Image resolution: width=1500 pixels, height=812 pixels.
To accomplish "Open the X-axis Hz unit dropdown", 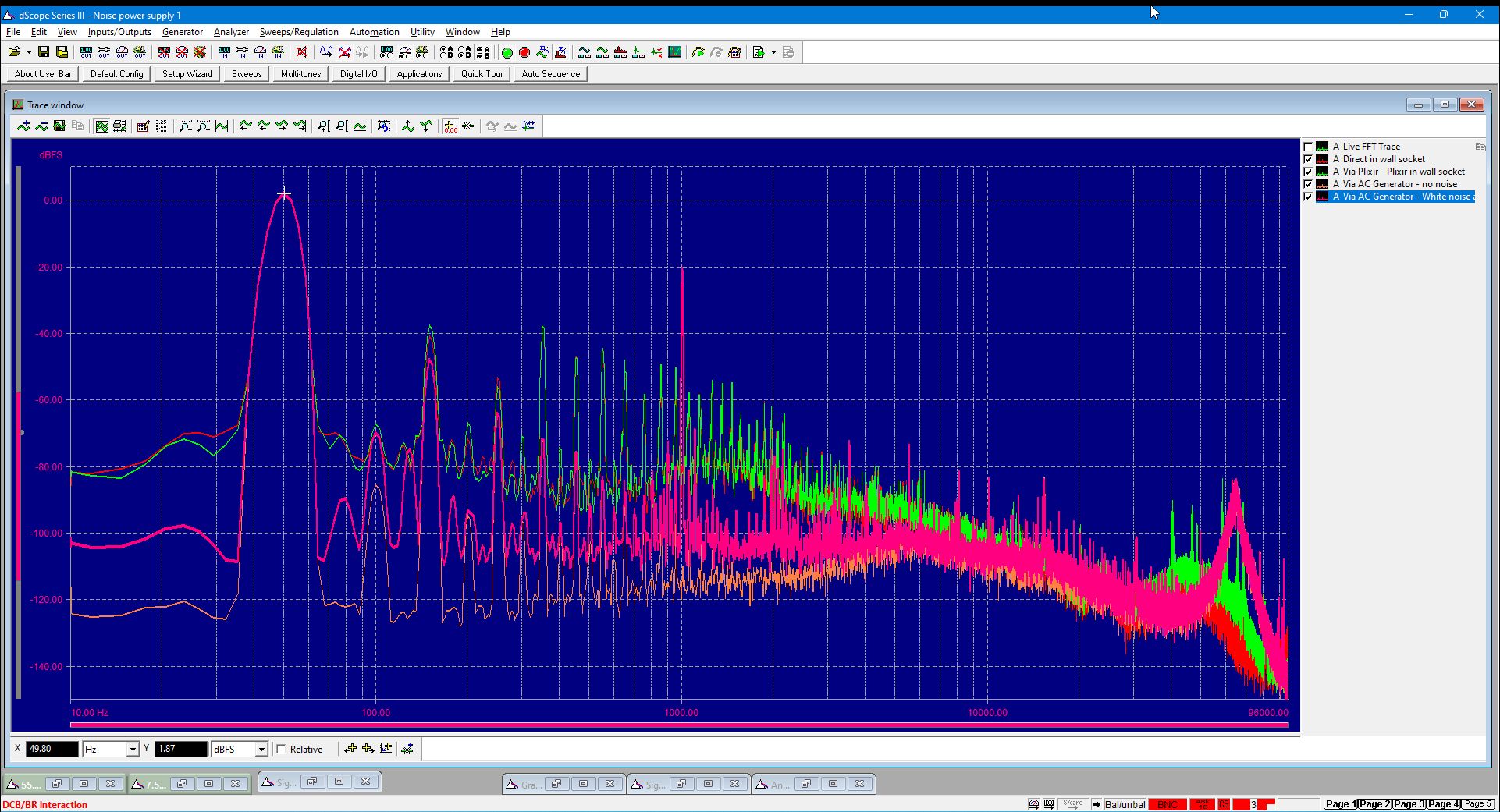I will [133, 749].
